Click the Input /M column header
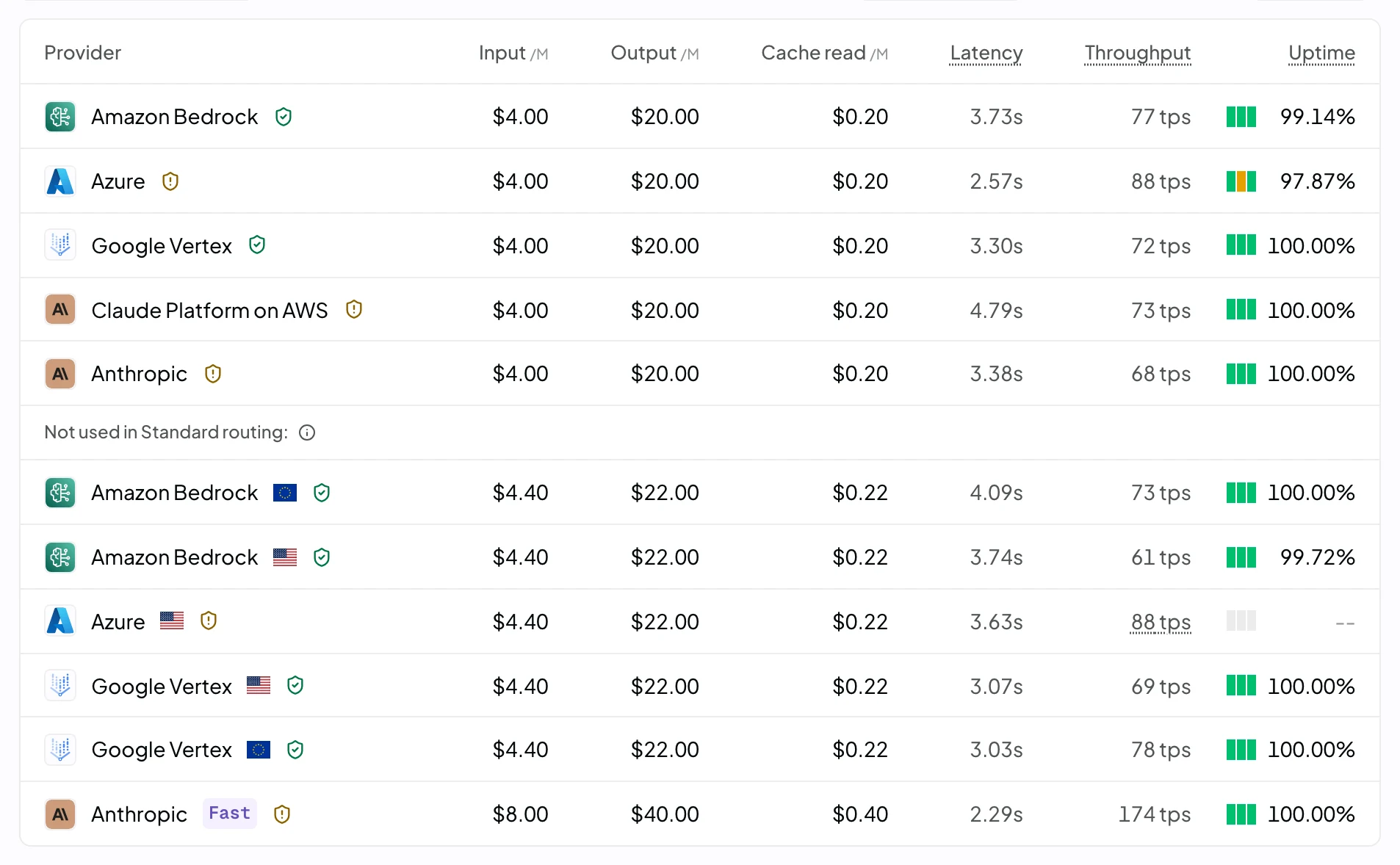Viewport: 1400px width, 865px height. pos(513,53)
